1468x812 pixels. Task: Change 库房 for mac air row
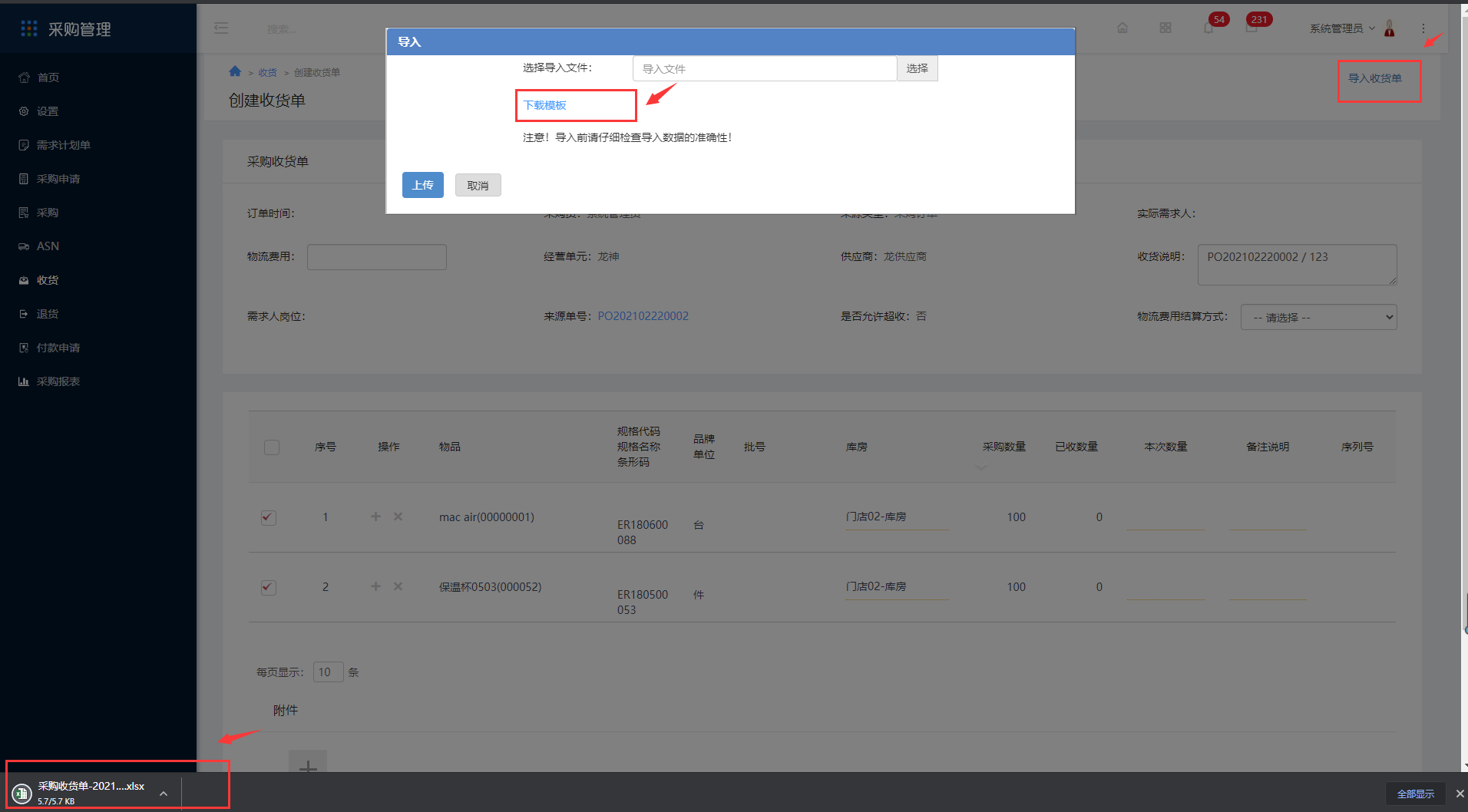(x=896, y=517)
